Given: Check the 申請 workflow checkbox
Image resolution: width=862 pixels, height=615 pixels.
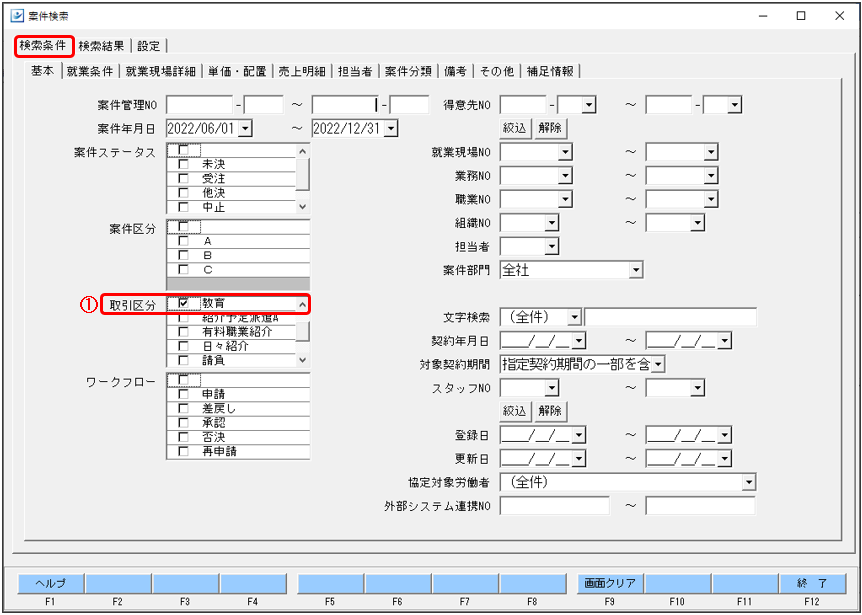Looking at the screenshot, I should 184,395.
